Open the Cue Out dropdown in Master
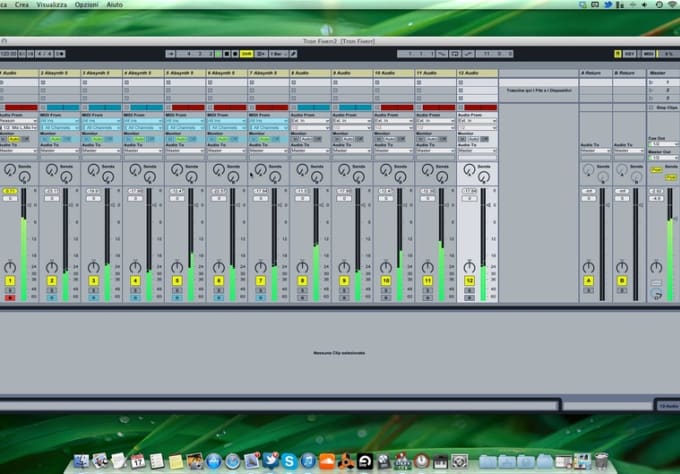 [663, 144]
